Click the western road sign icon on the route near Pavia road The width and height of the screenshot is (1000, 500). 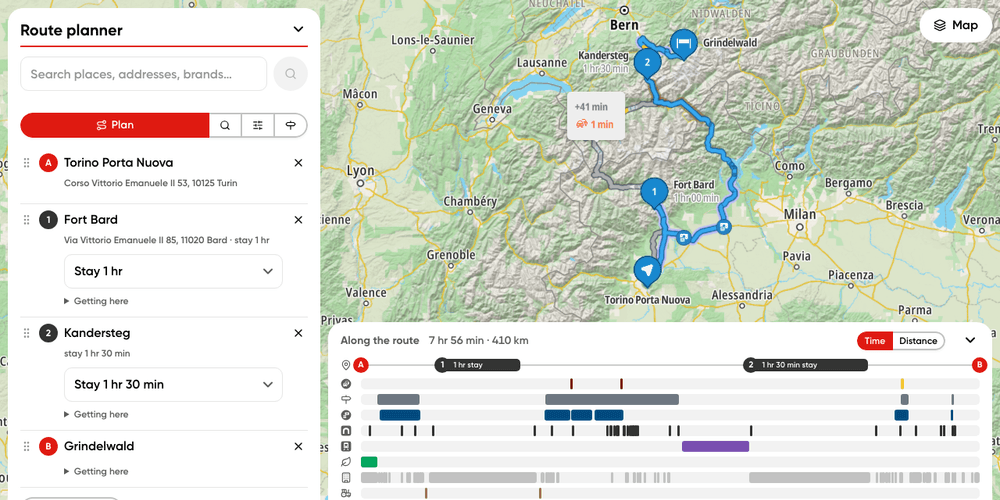684,237
